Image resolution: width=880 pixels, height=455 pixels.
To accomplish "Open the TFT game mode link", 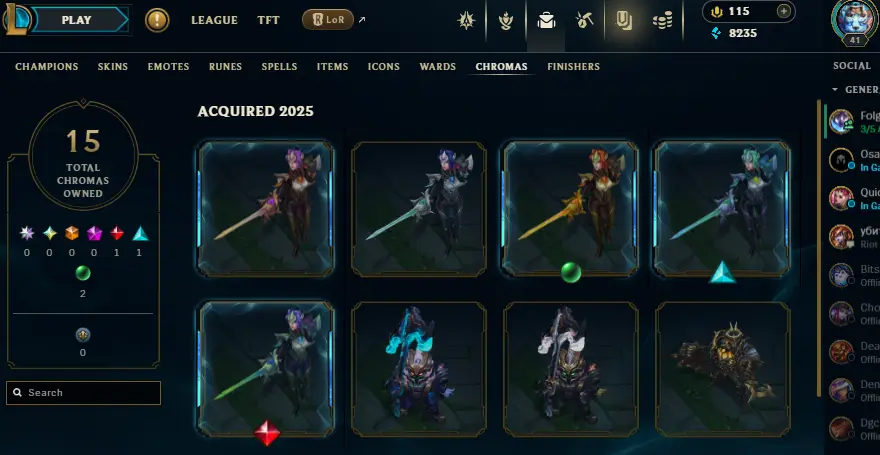I will point(268,20).
